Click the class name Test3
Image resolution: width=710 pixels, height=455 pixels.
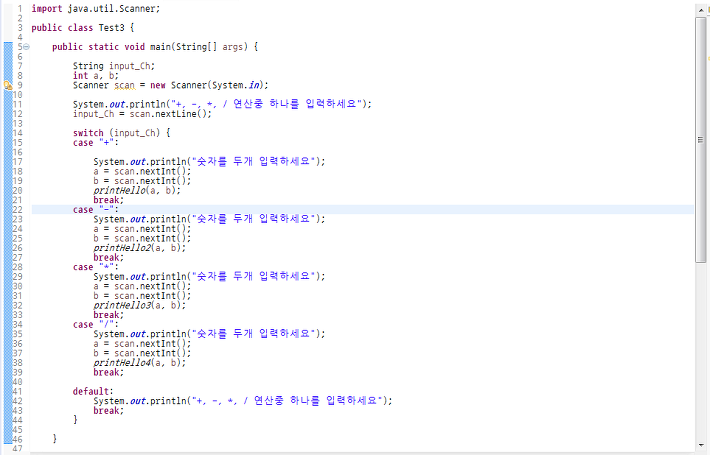pos(111,28)
